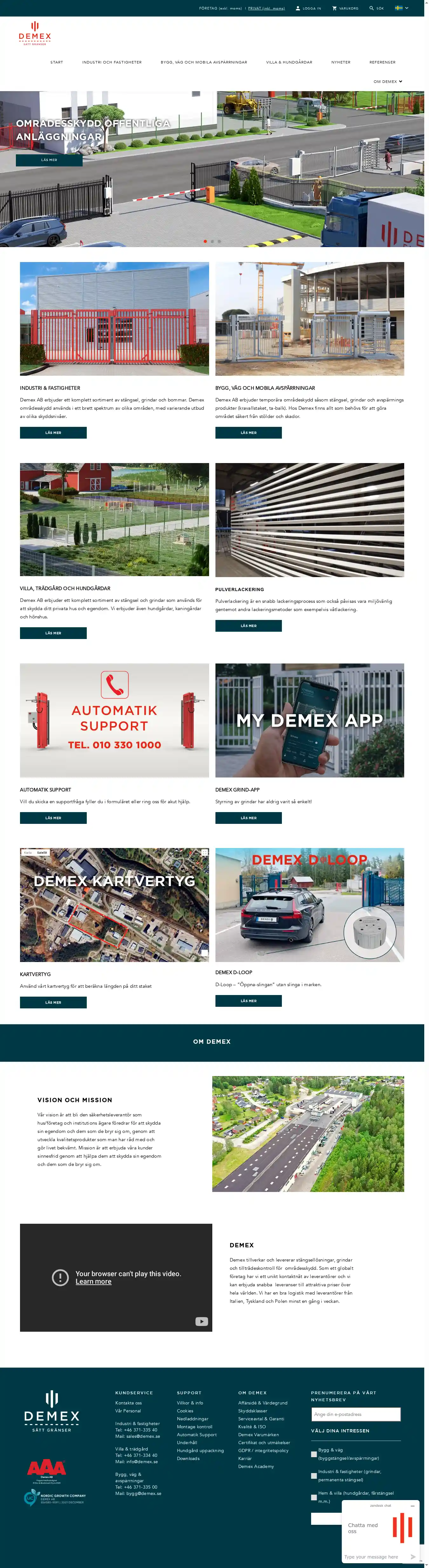Viewport: 429px width, 1568px height.
Task: Expand the Om Demex menu dropdown
Action: (x=388, y=82)
